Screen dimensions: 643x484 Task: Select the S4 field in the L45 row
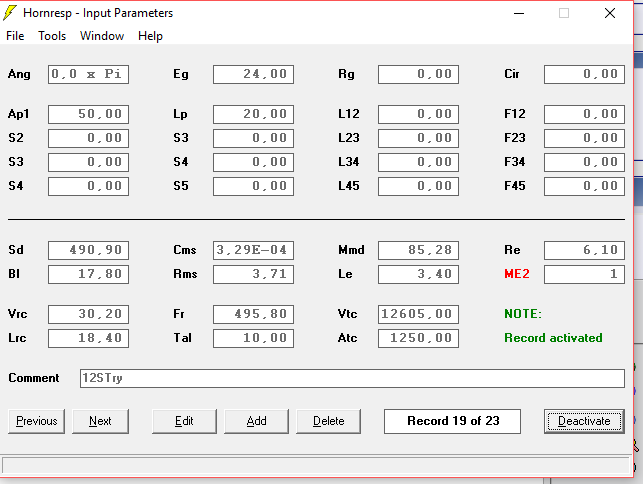pyautogui.click(x=89, y=186)
